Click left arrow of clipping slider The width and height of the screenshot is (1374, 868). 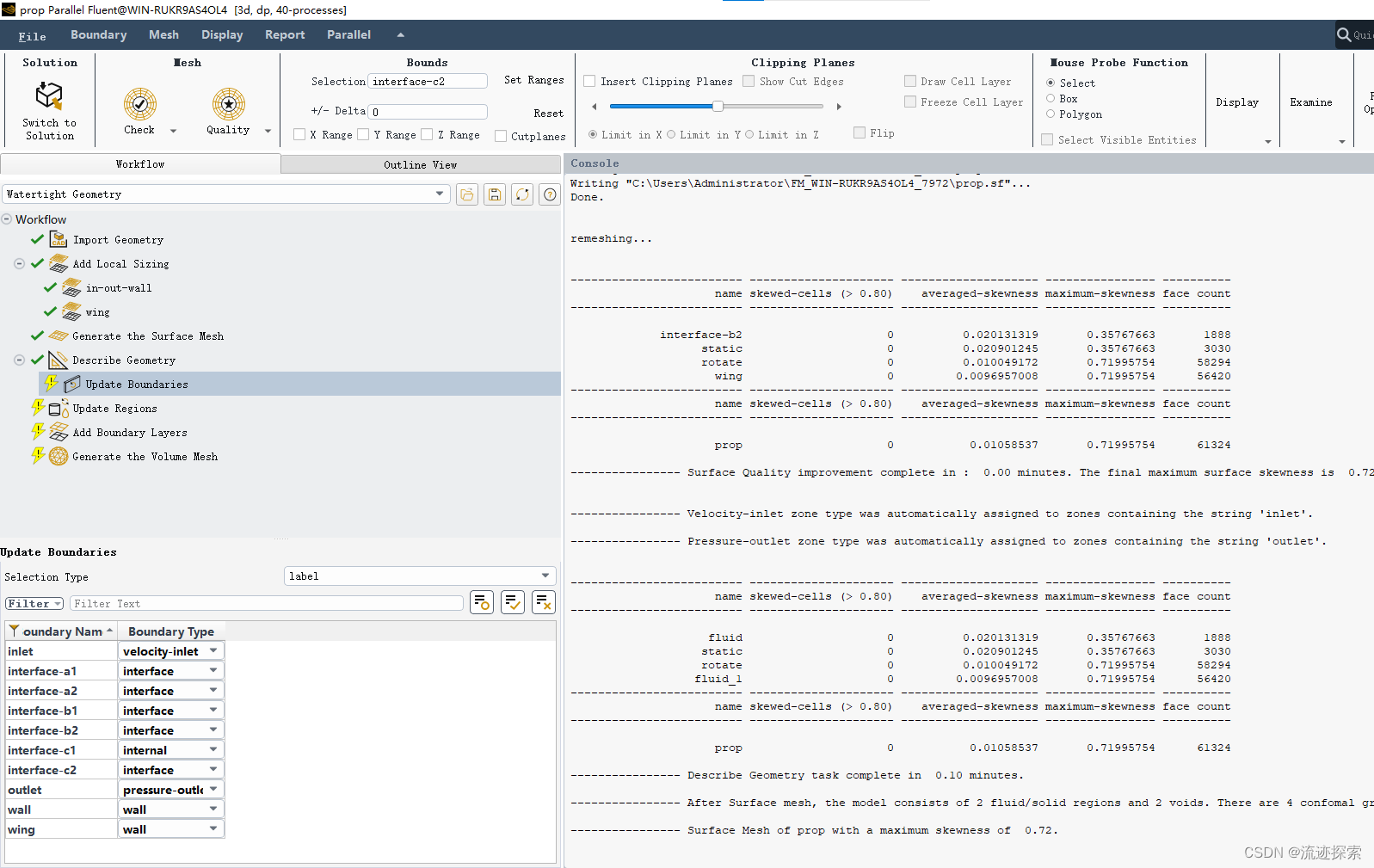595,107
